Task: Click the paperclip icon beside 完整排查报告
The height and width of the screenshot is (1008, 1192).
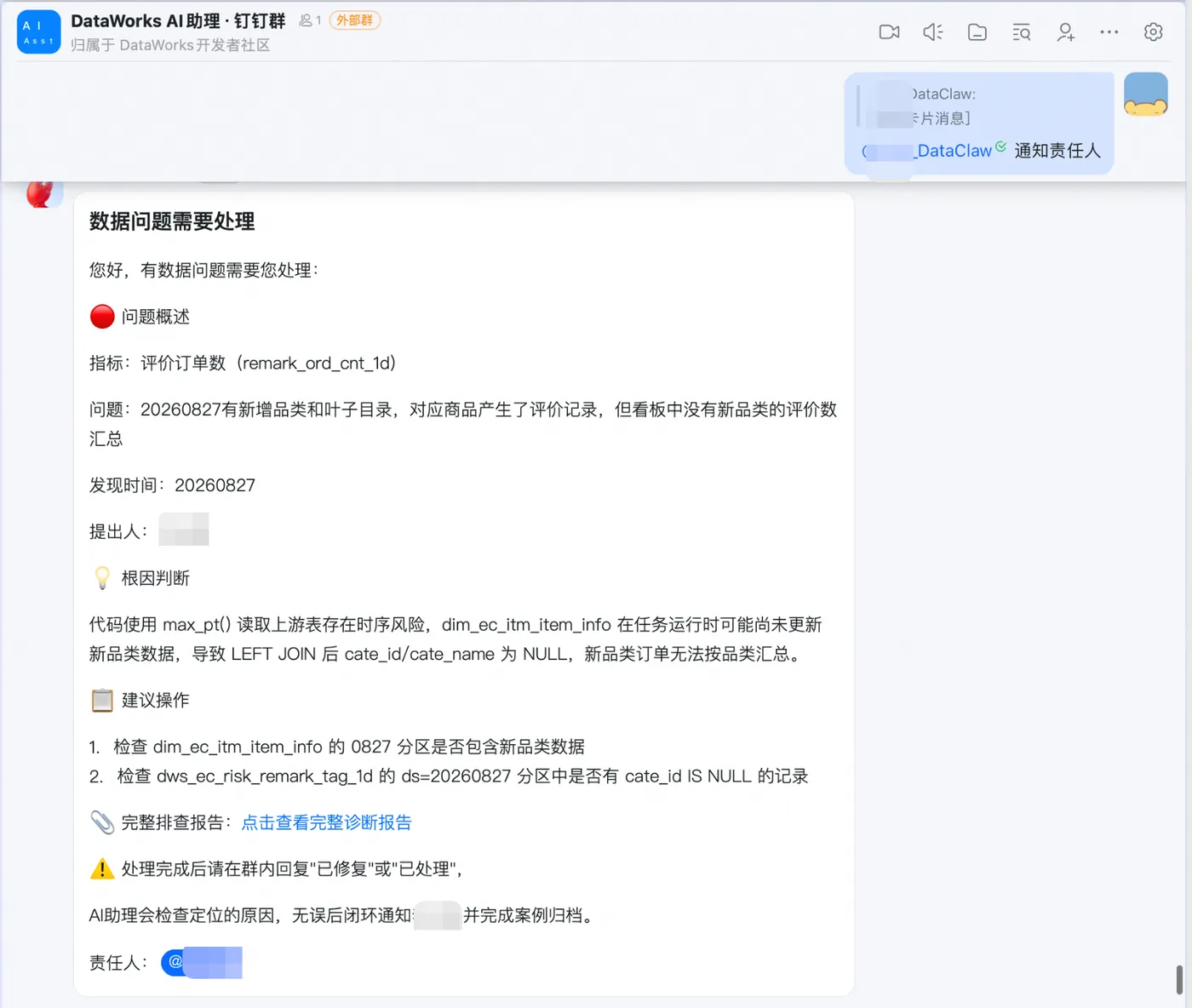Action: tap(102, 822)
